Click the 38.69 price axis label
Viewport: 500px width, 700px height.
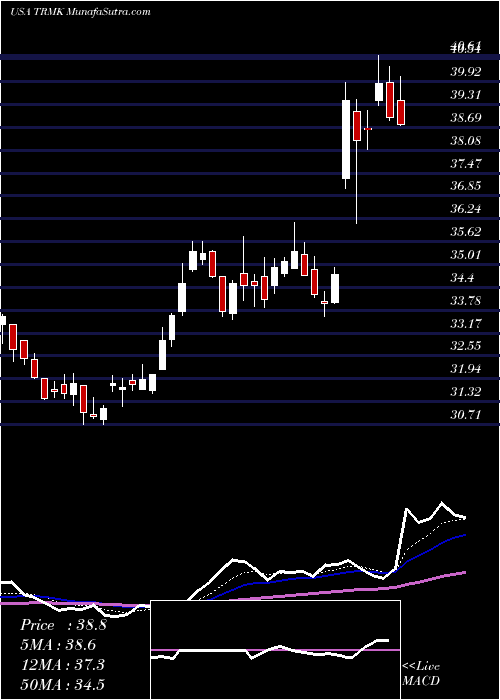pos(466,118)
